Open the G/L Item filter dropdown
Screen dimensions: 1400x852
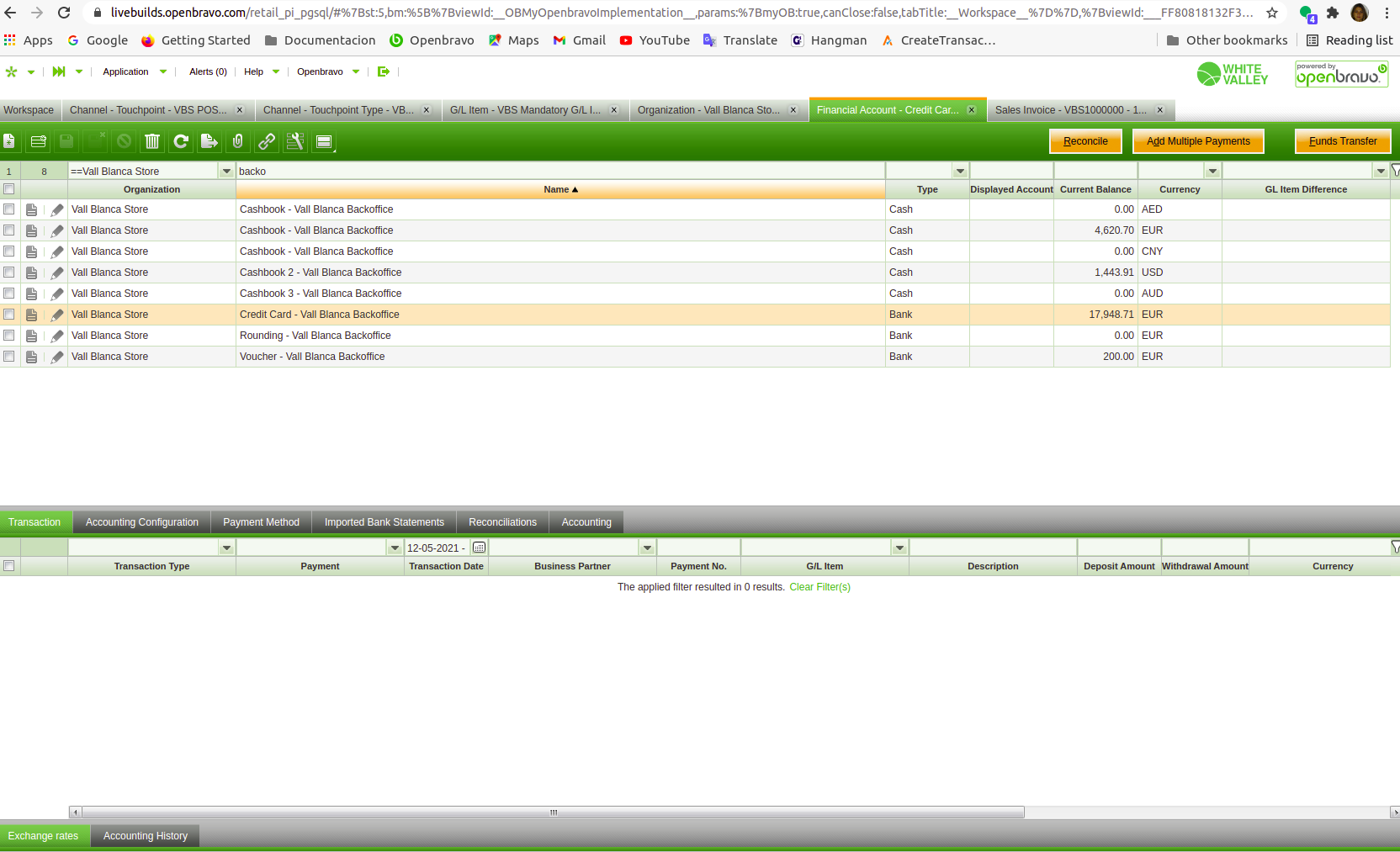point(899,548)
